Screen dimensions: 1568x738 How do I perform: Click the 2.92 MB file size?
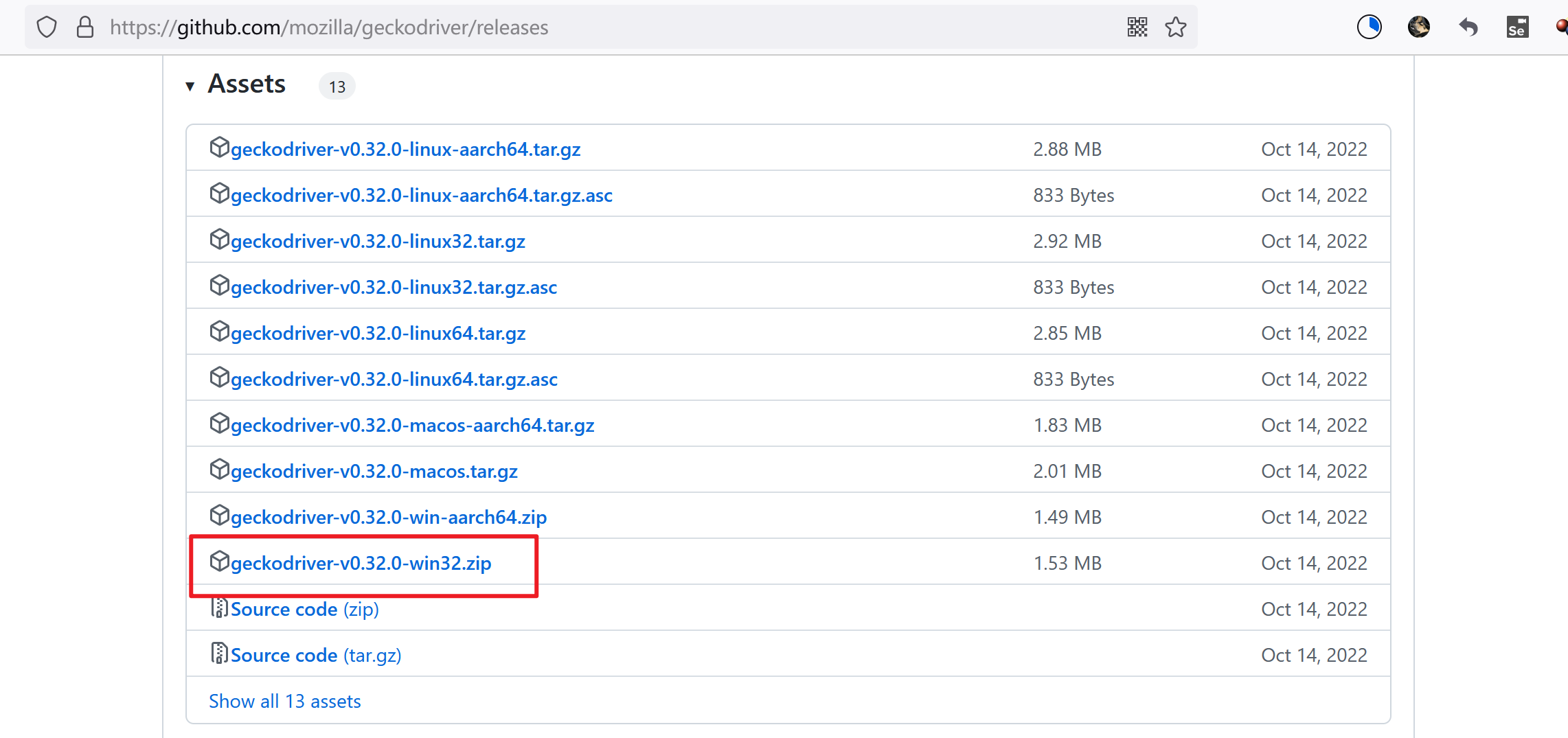pyautogui.click(x=1067, y=241)
